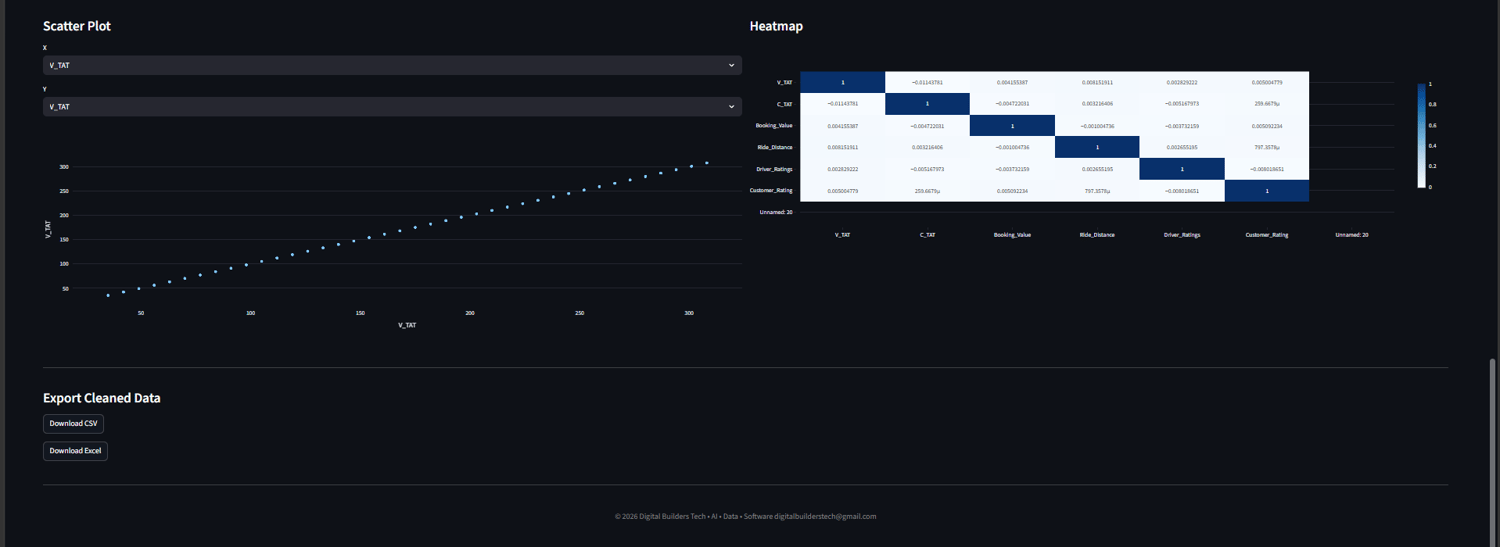1500x547 pixels.
Task: Open the Y axis V_TAT dropdown
Action: pyautogui.click(x=392, y=106)
